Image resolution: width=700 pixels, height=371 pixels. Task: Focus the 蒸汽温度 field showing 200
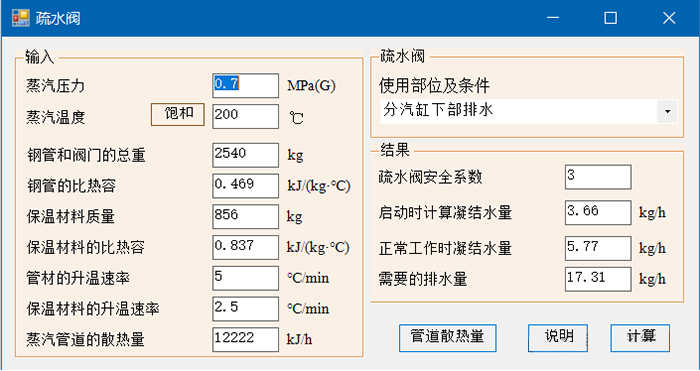(x=246, y=117)
